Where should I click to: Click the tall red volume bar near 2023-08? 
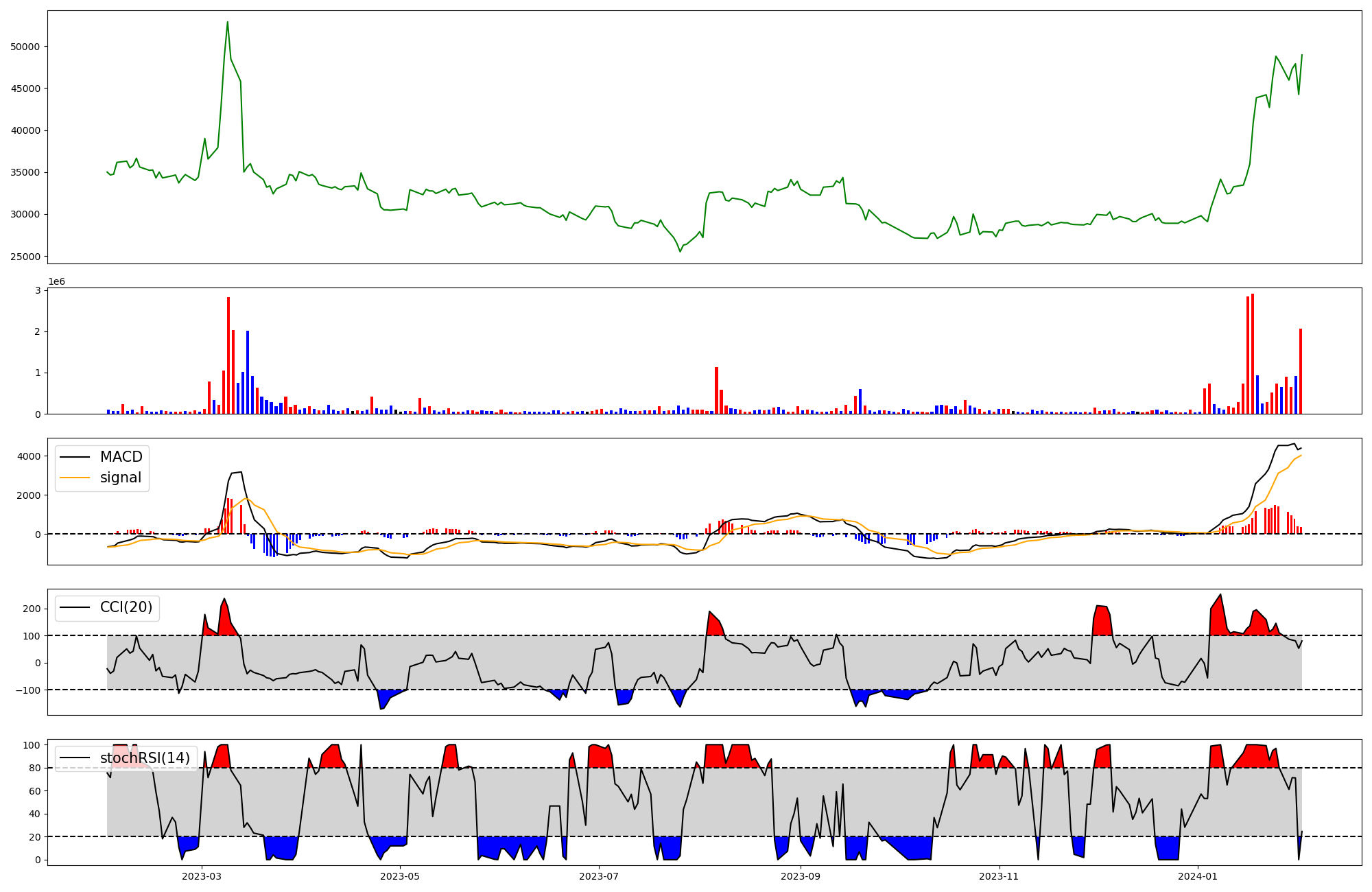coord(716,390)
